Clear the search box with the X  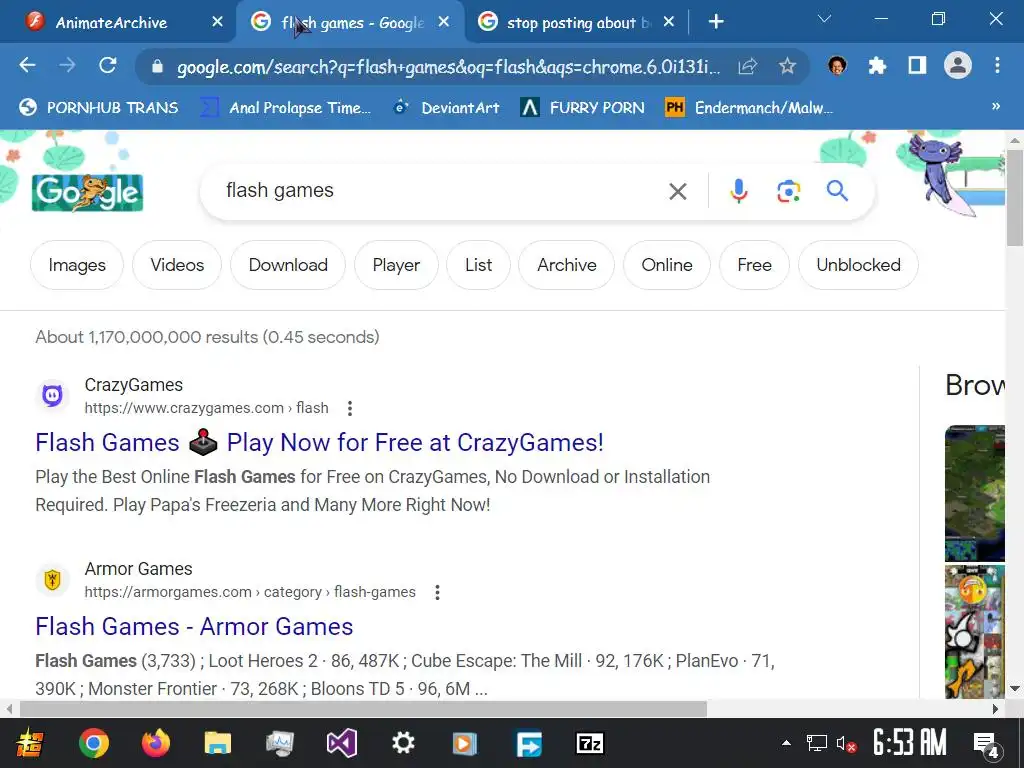click(x=678, y=191)
